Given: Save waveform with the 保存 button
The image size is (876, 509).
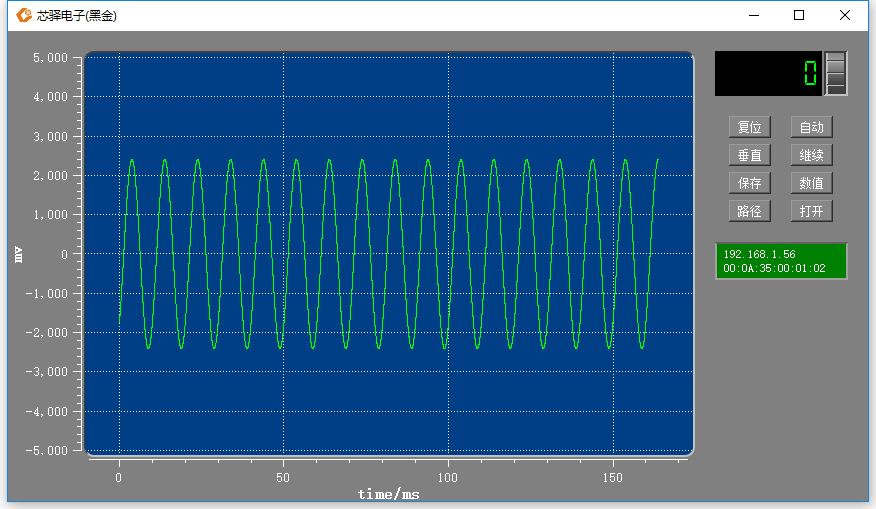Looking at the screenshot, I should (x=750, y=183).
